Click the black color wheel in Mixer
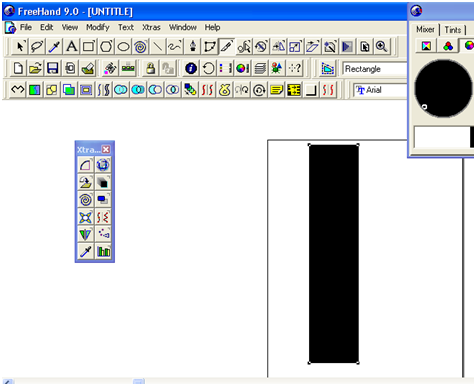This screenshot has width=476, height=386. click(443, 88)
